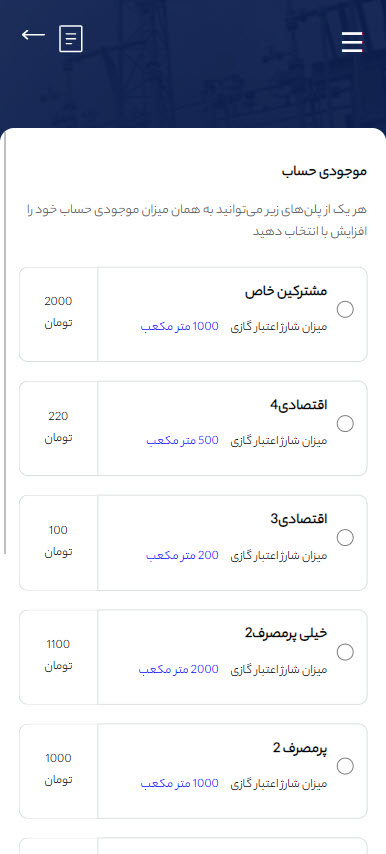Select the اقتصادی3 plan radio button

pyautogui.click(x=345, y=538)
